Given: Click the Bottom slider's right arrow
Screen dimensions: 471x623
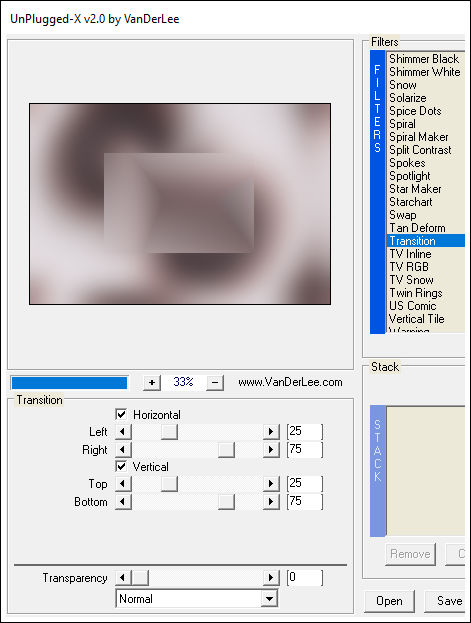Looking at the screenshot, I should tap(271, 502).
